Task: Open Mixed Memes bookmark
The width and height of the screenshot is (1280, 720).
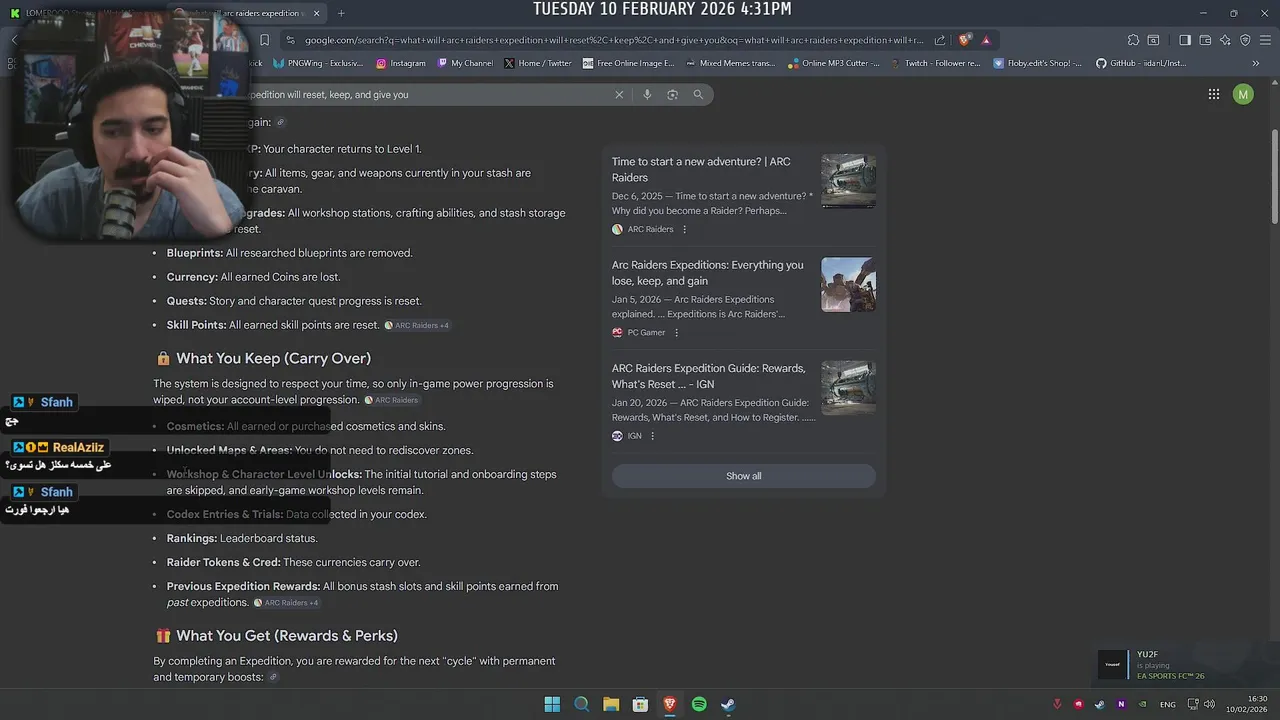Action: coord(730,63)
